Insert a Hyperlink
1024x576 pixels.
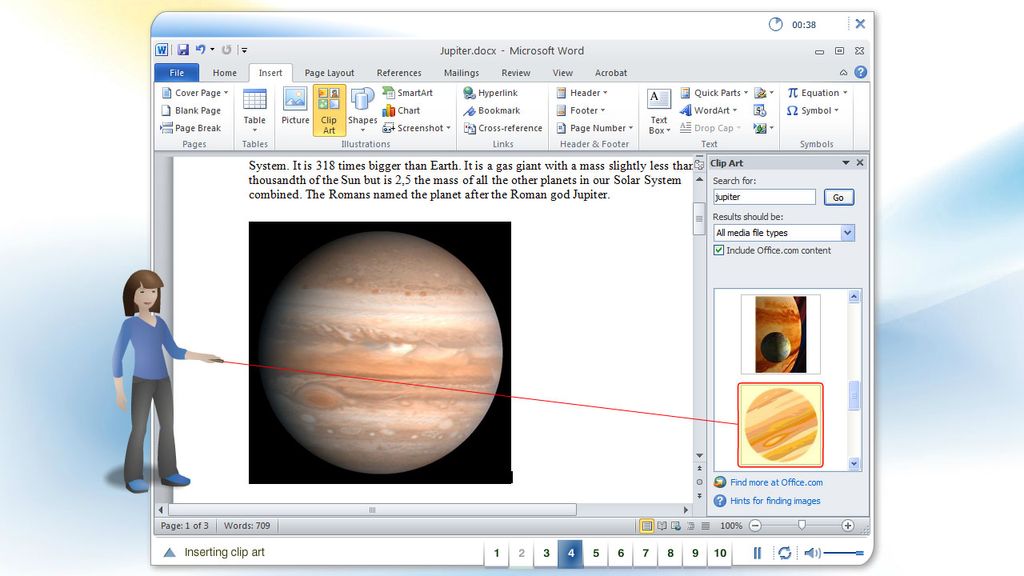[490, 93]
